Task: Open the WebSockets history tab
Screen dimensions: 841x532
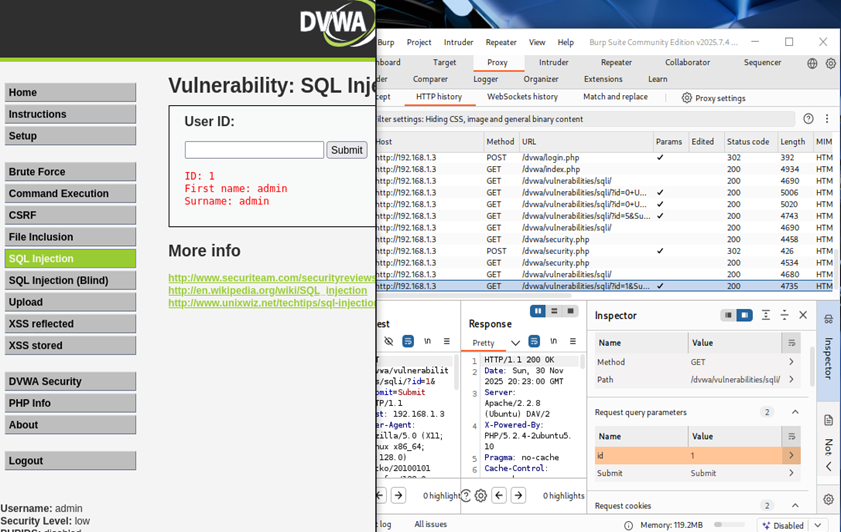Action: (x=522, y=97)
